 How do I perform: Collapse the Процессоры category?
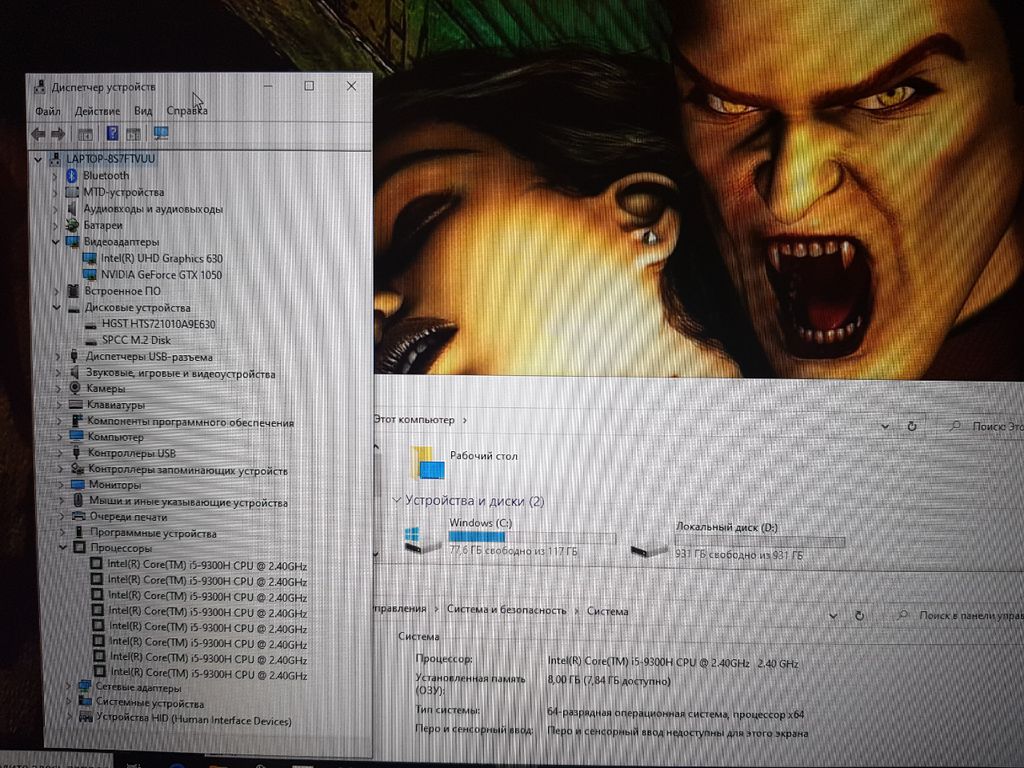[x=63, y=548]
